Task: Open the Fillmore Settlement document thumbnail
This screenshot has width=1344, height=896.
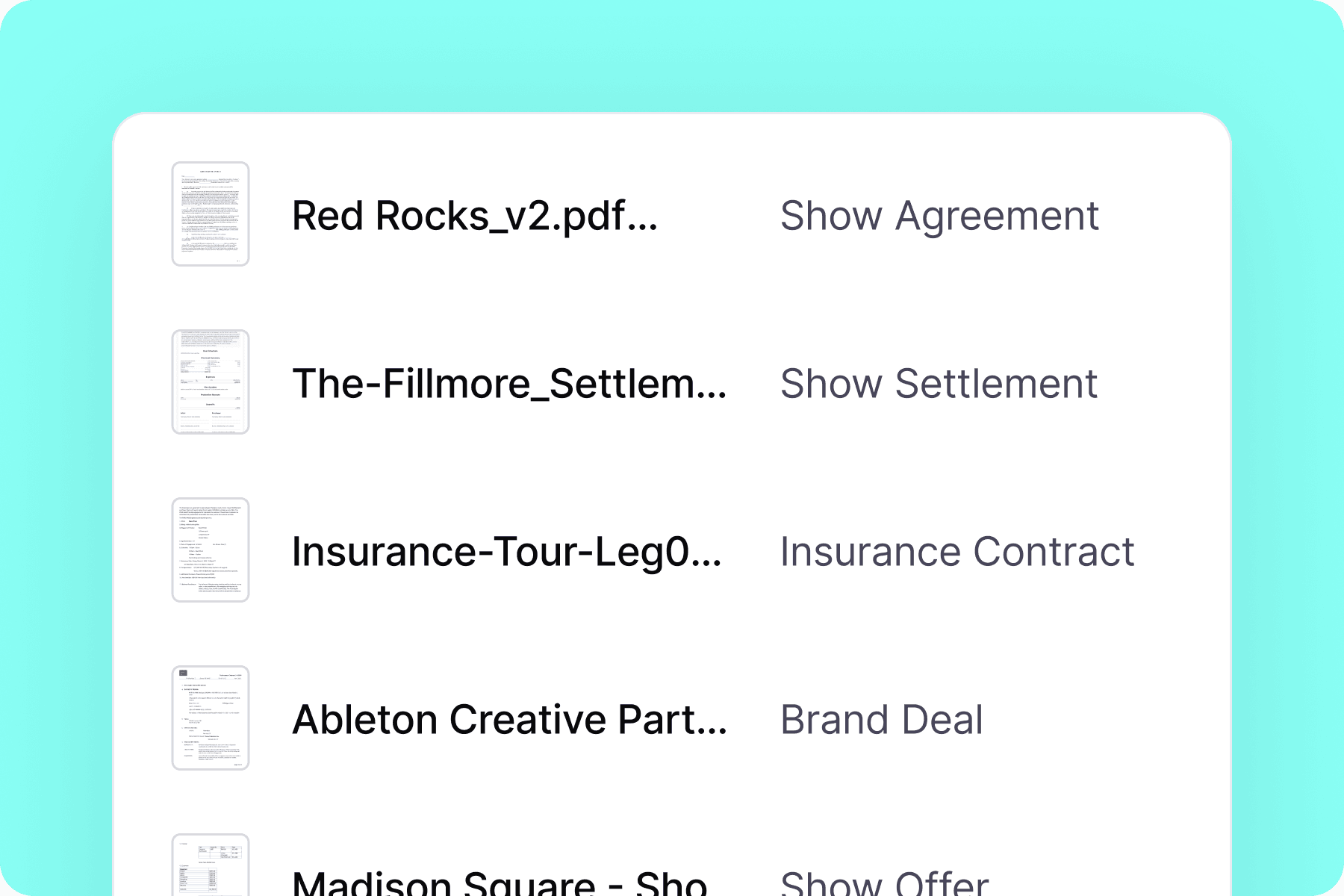Action: [211, 382]
